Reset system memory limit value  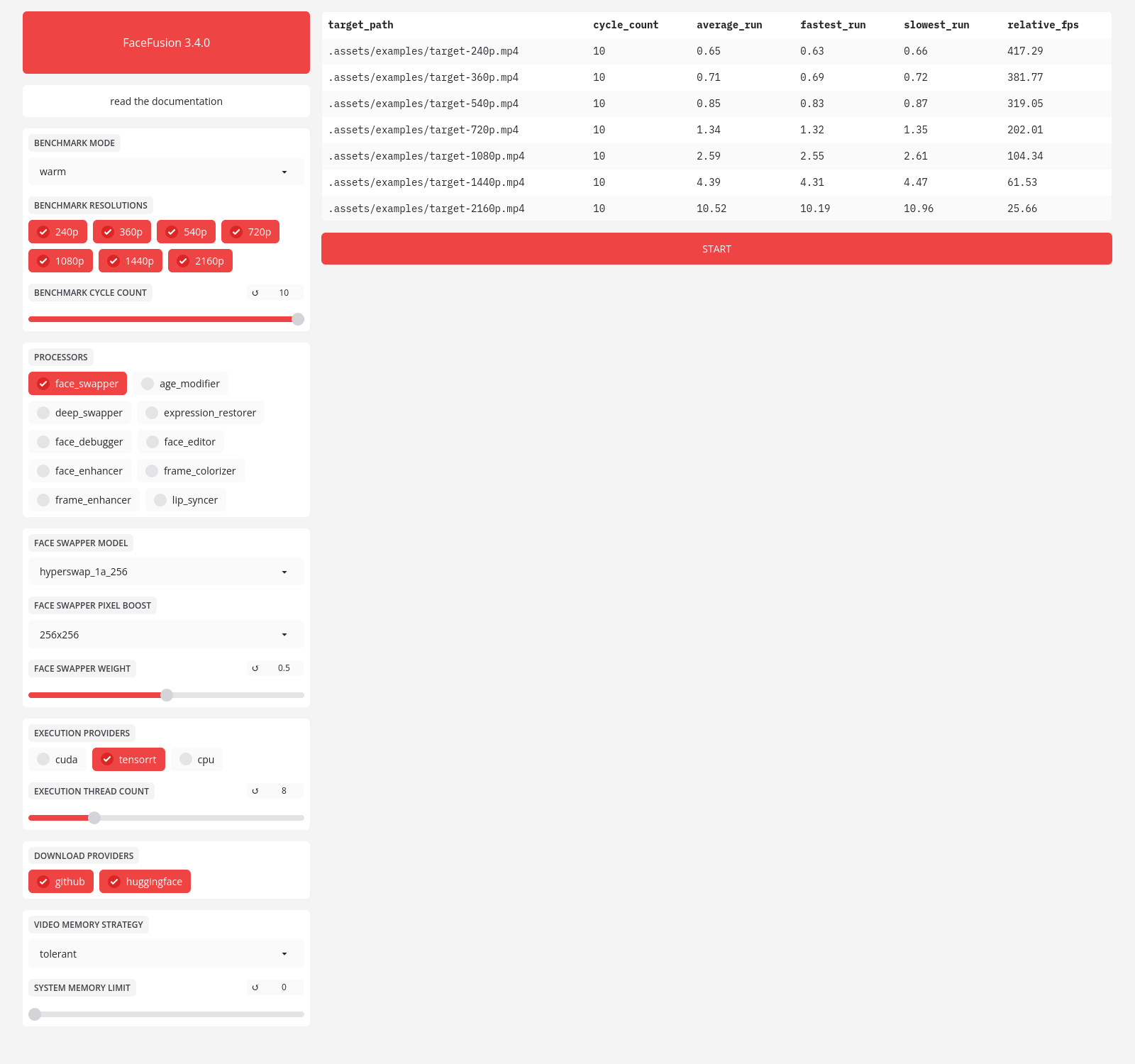[255, 987]
